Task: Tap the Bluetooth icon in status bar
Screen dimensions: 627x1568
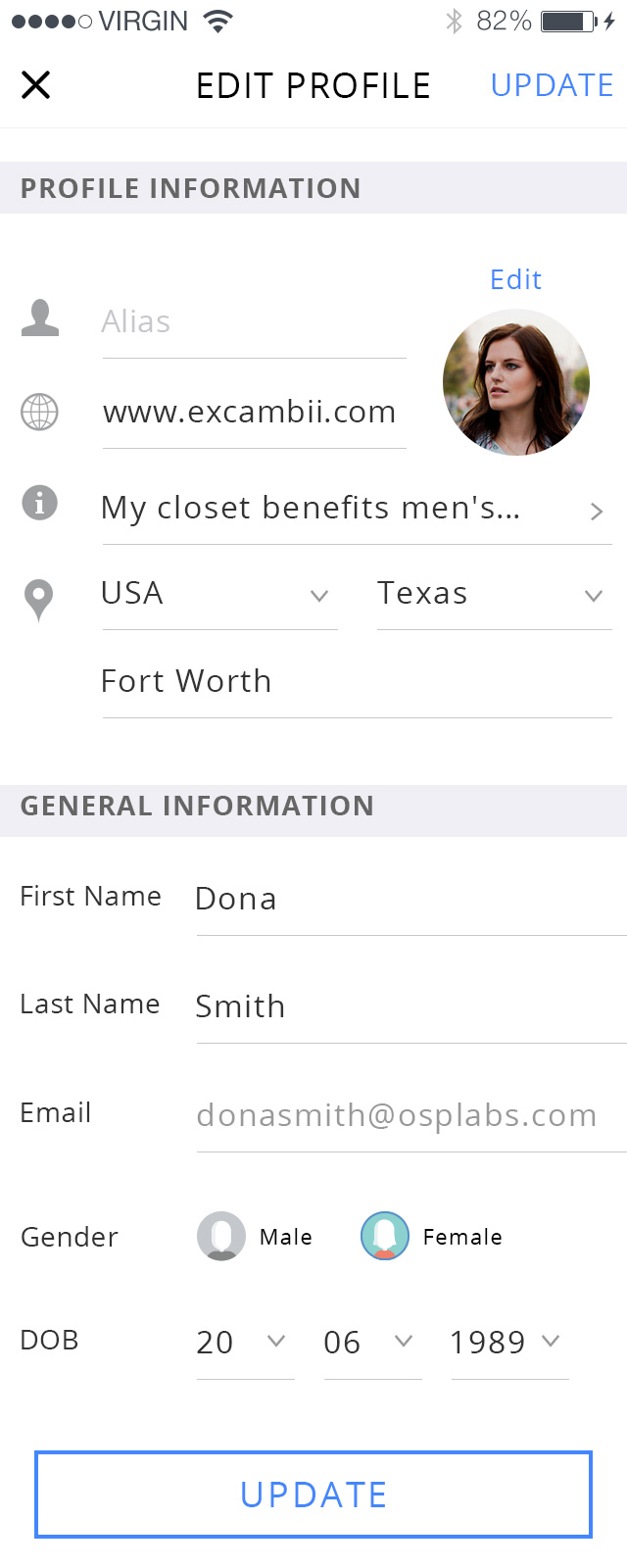Action: [453, 21]
